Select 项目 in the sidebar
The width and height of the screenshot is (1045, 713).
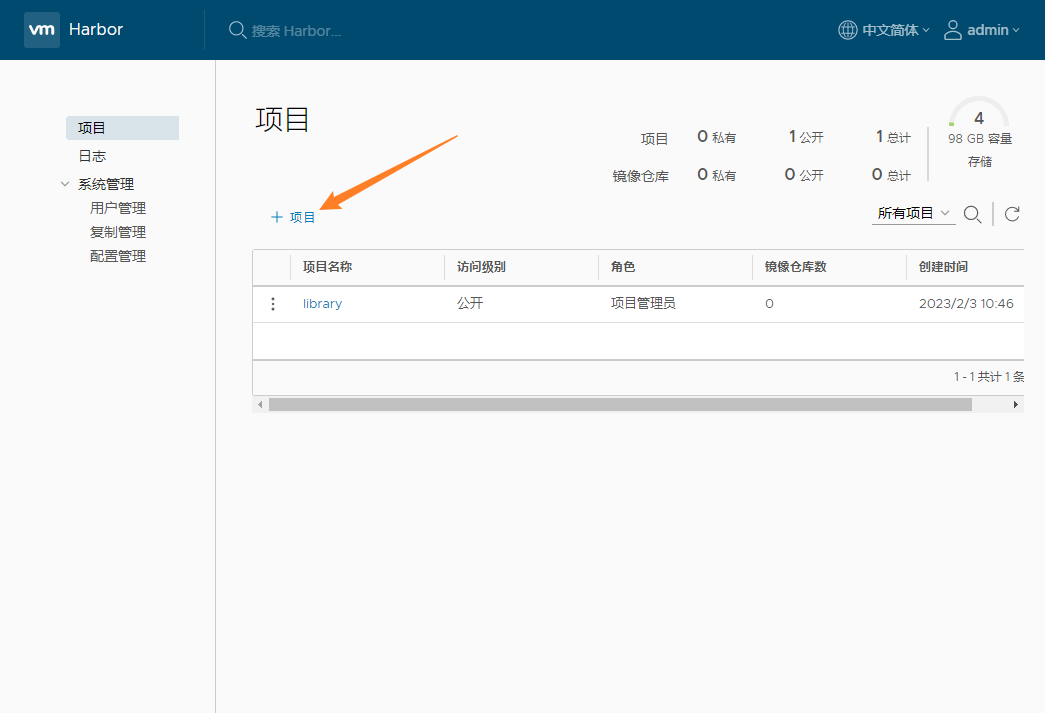93,128
